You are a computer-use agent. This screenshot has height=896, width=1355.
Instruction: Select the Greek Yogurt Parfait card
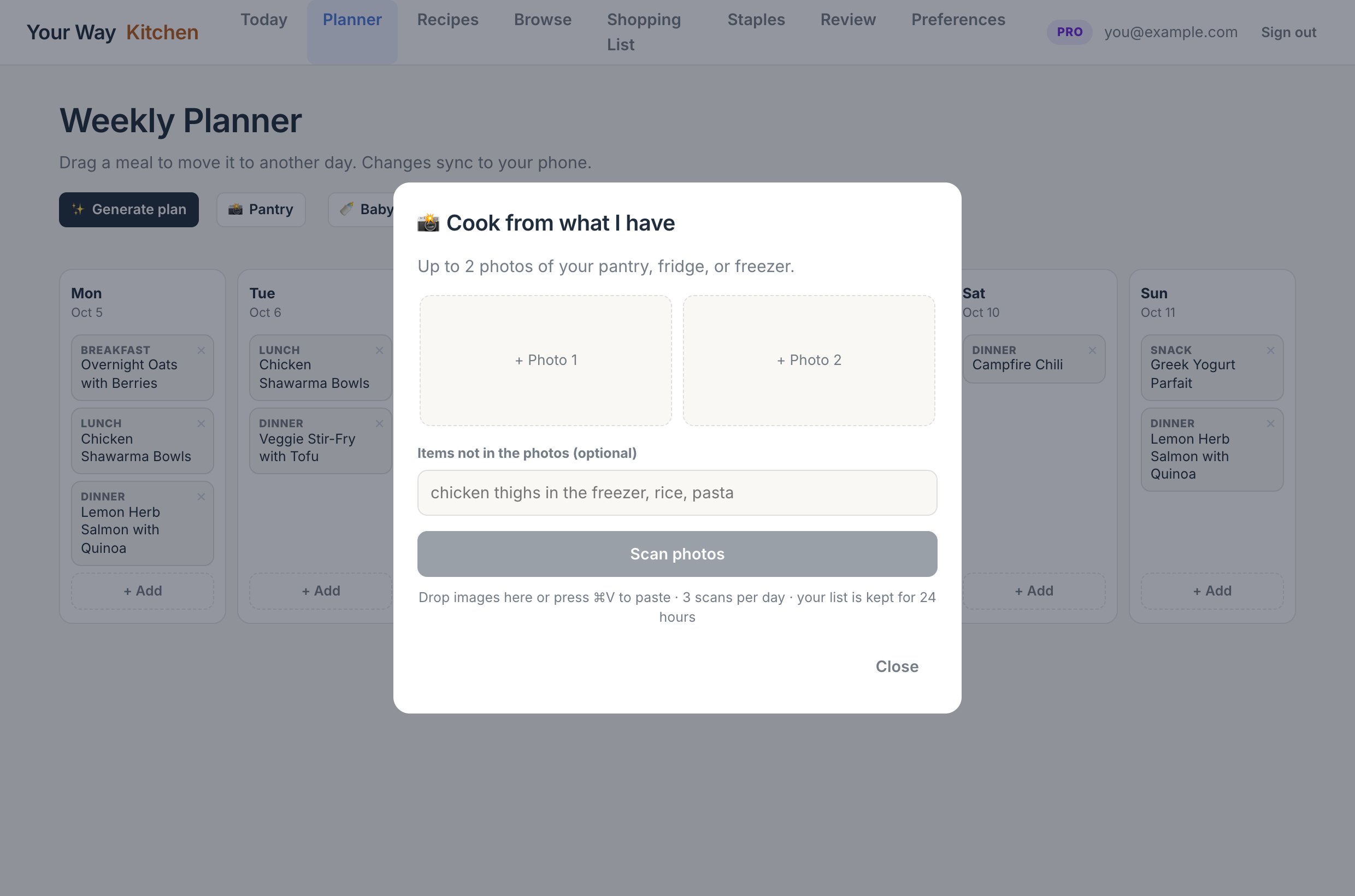tap(1212, 368)
